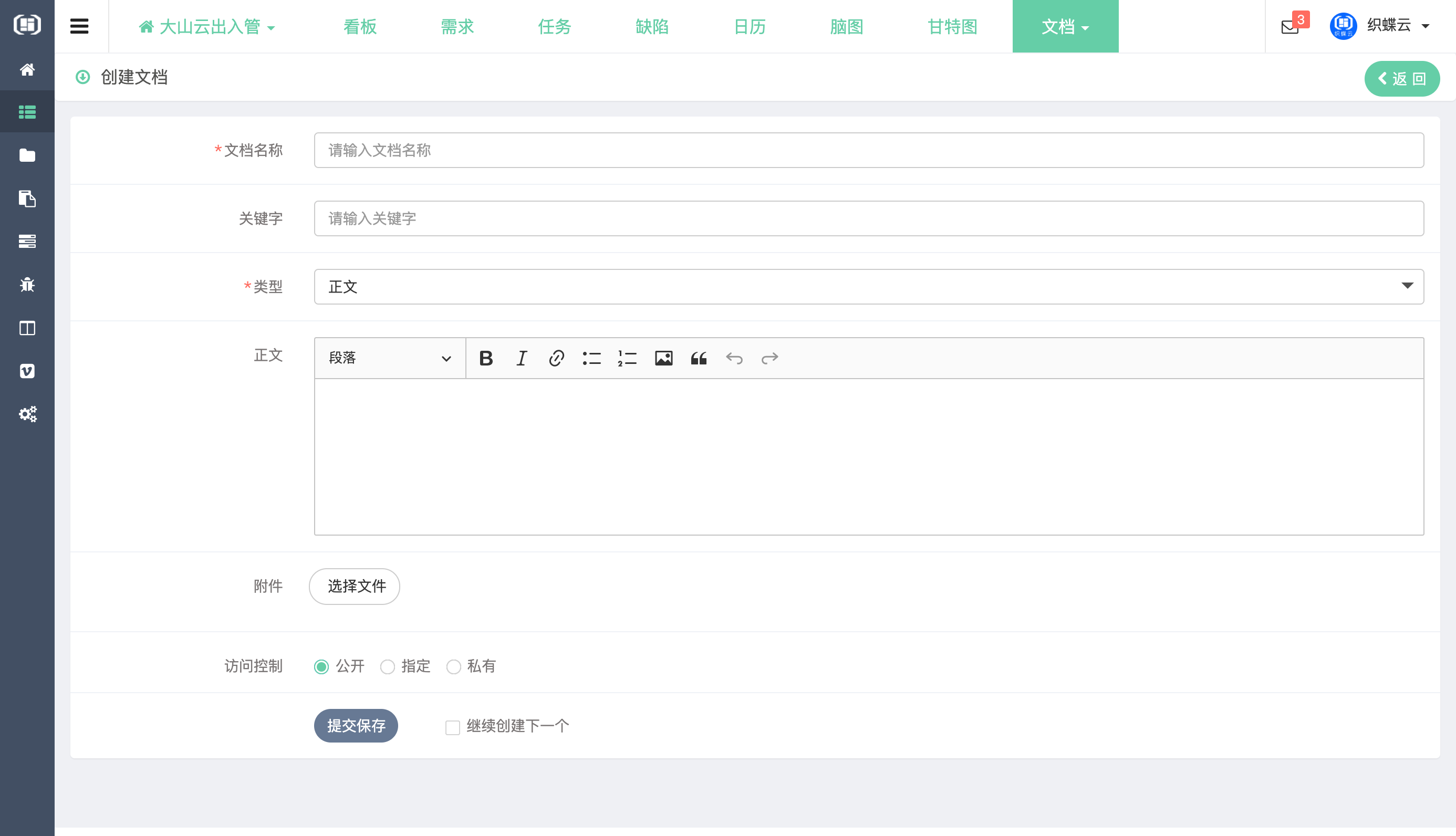Go to the 缺陷 tab
This screenshot has width=1456, height=836.
652,26
